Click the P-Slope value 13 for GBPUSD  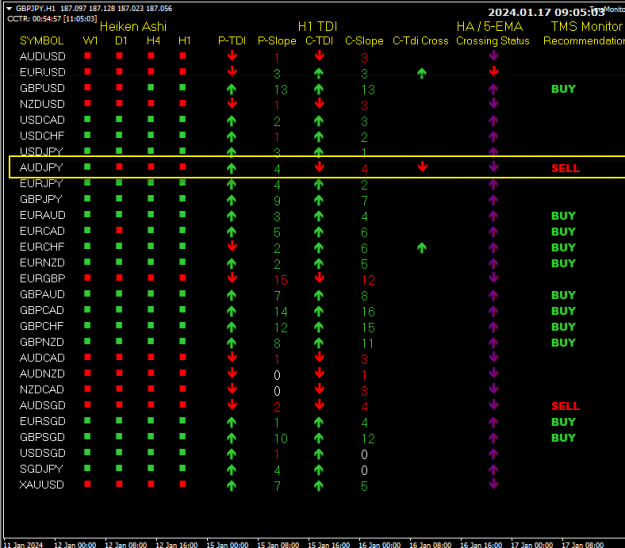[x=281, y=90]
